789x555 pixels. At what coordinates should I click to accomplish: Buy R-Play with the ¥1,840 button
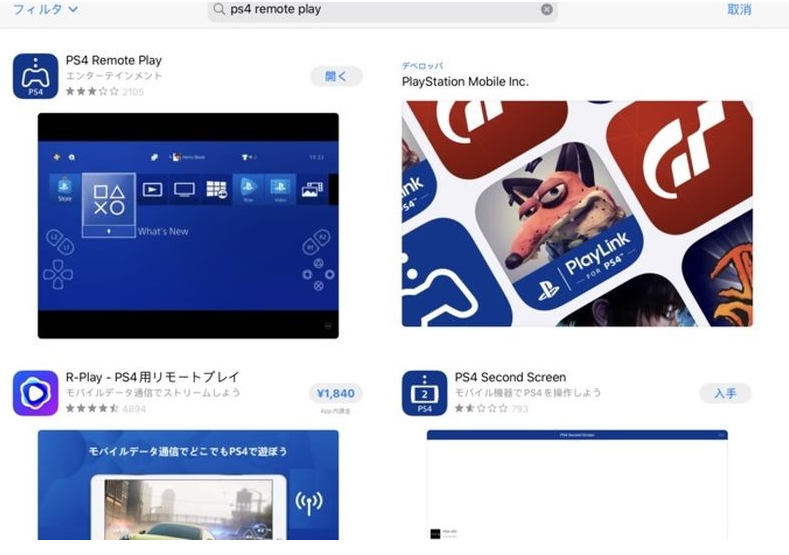(x=336, y=393)
